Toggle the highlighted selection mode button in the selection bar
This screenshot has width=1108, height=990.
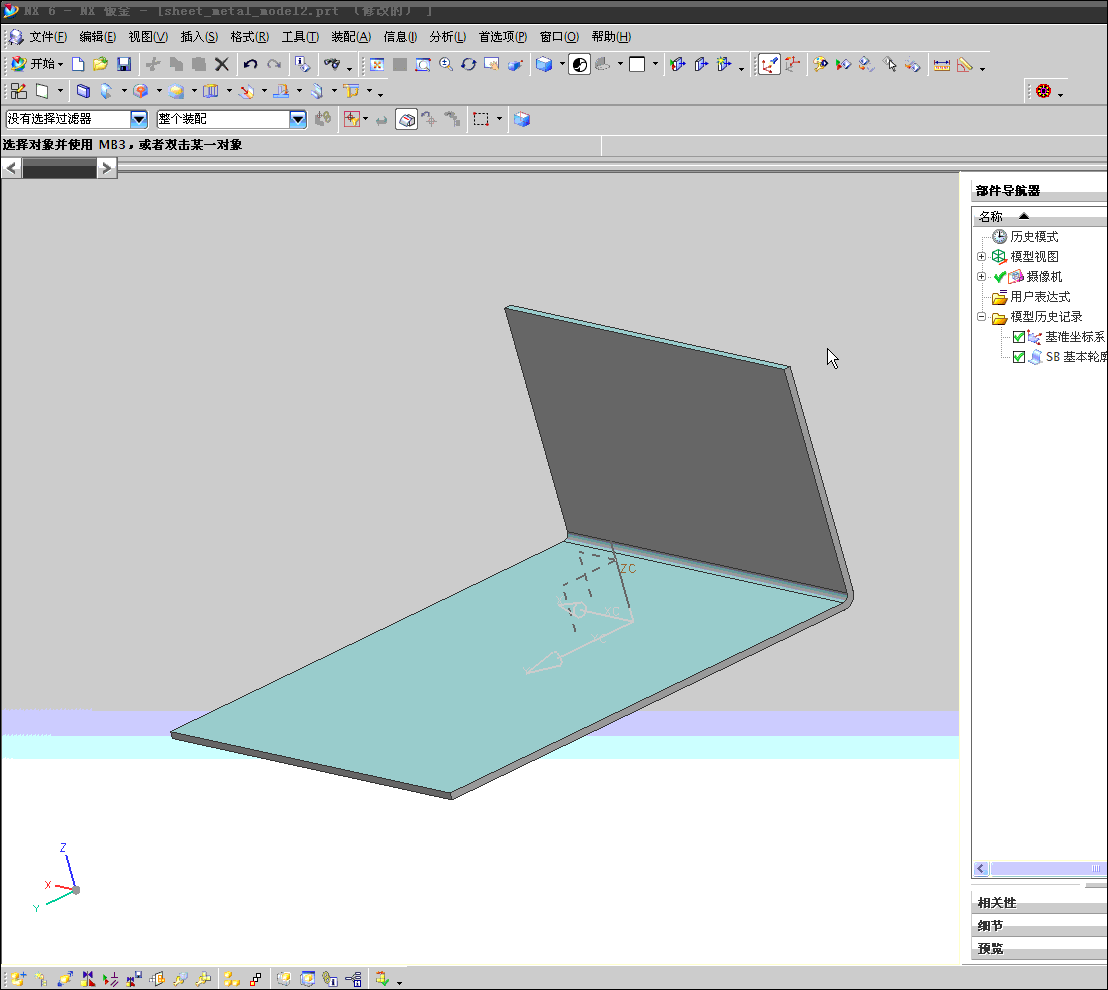tap(406, 119)
